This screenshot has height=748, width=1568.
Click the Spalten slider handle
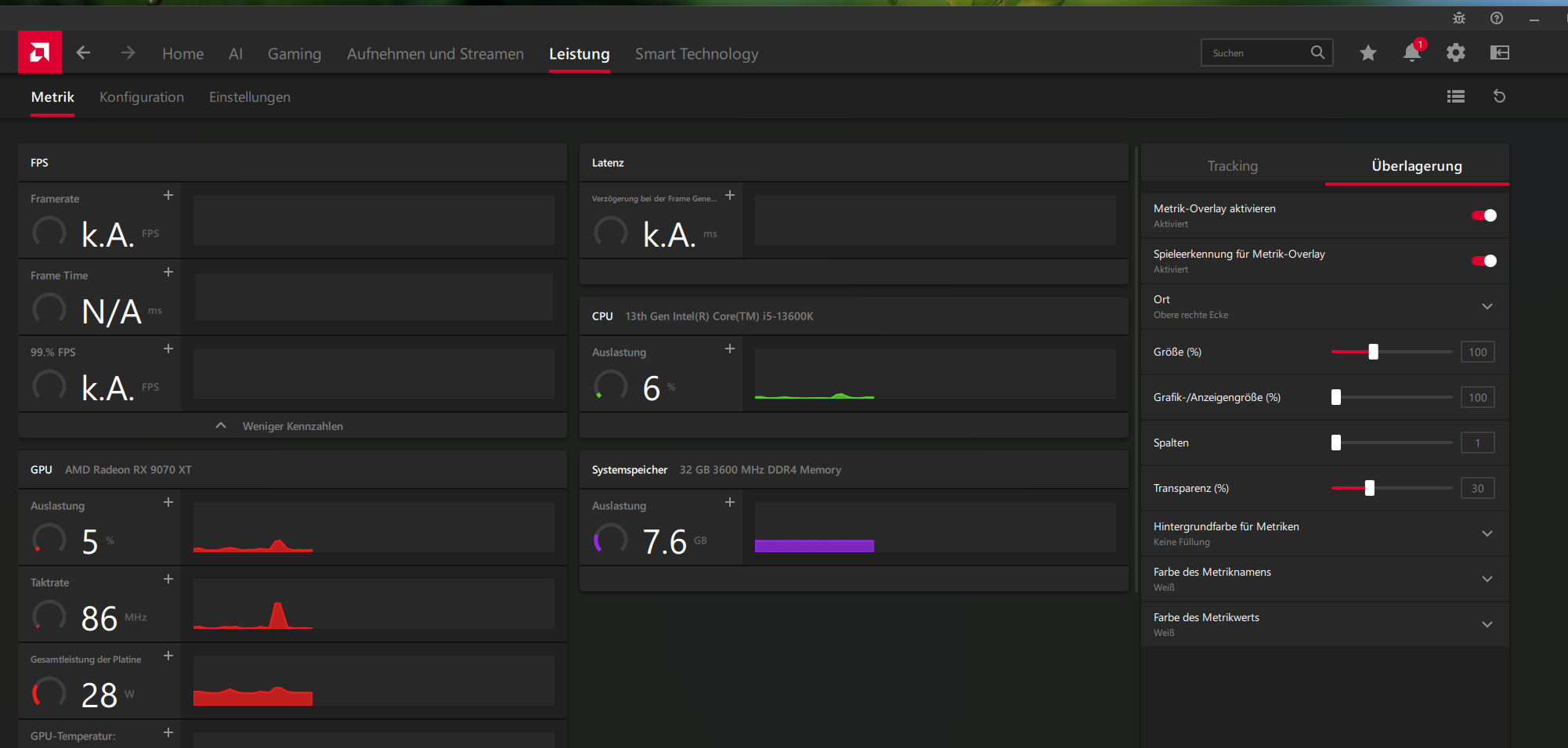pos(1336,443)
